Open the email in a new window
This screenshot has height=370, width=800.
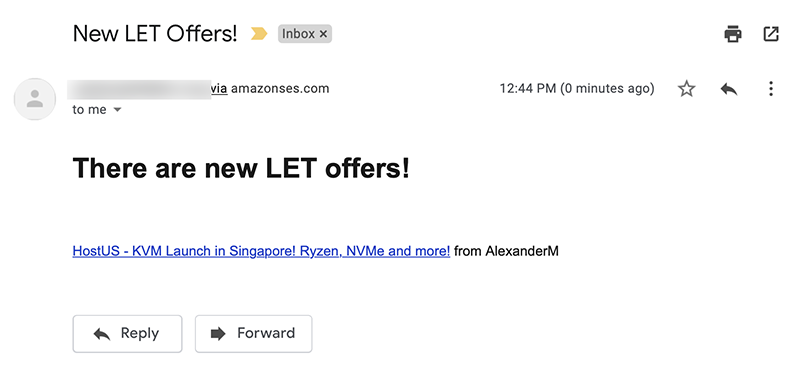click(770, 34)
